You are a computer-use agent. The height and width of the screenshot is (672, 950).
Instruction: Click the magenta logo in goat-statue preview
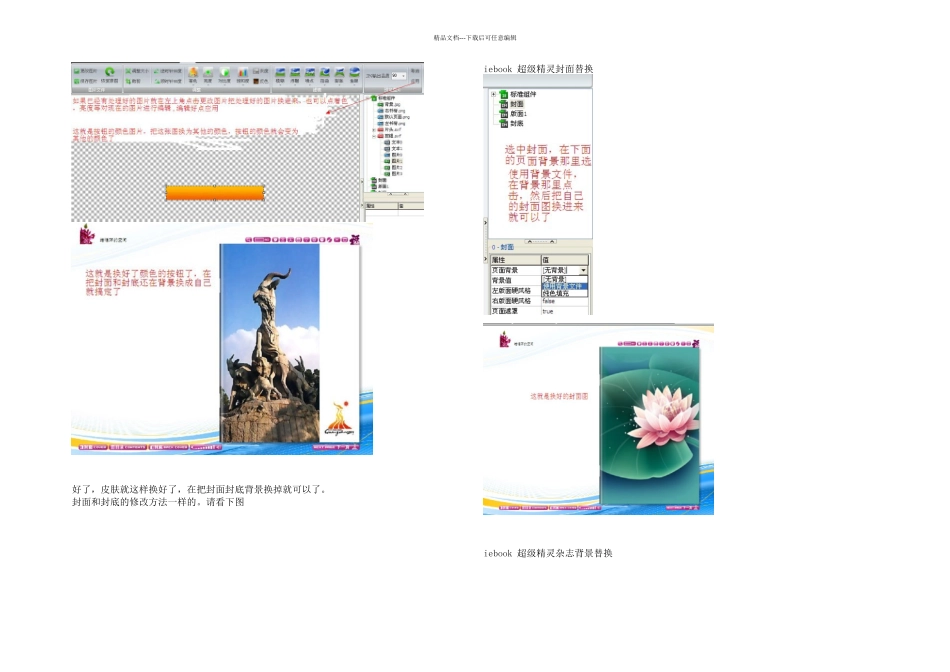(87, 235)
